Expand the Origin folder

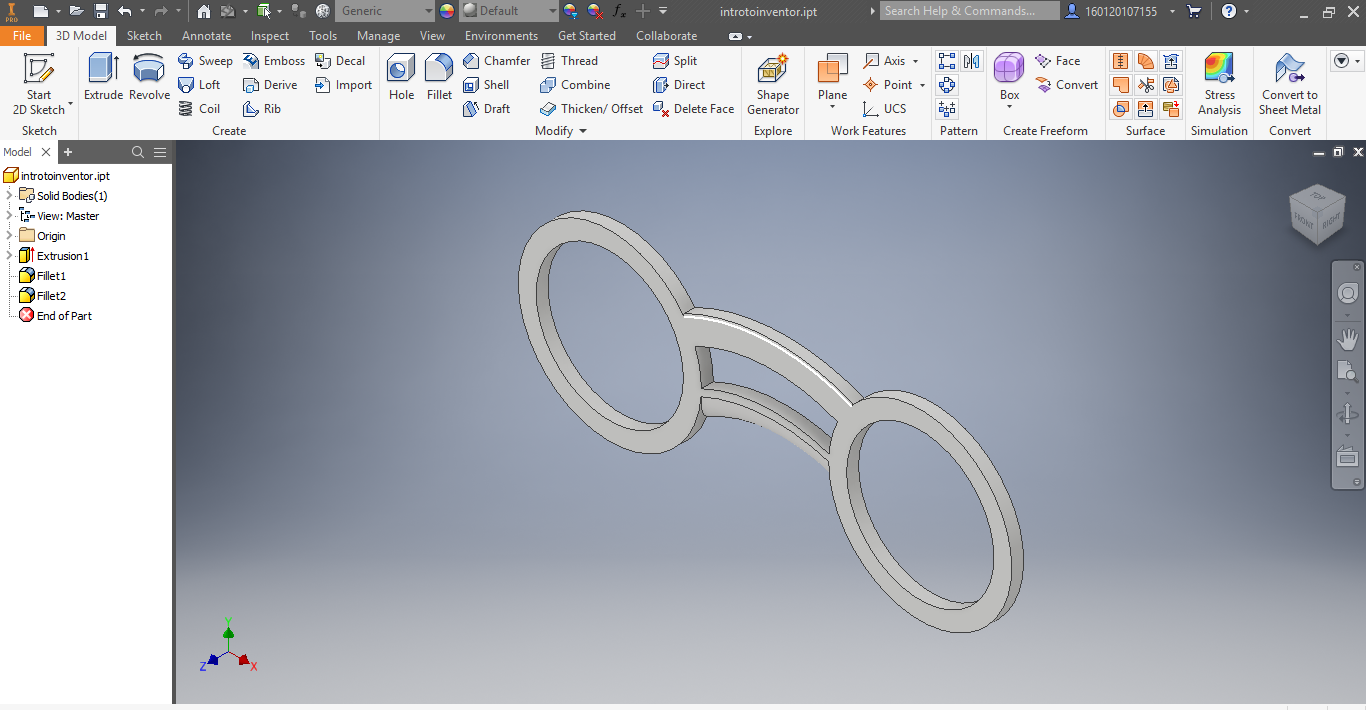tap(9, 236)
